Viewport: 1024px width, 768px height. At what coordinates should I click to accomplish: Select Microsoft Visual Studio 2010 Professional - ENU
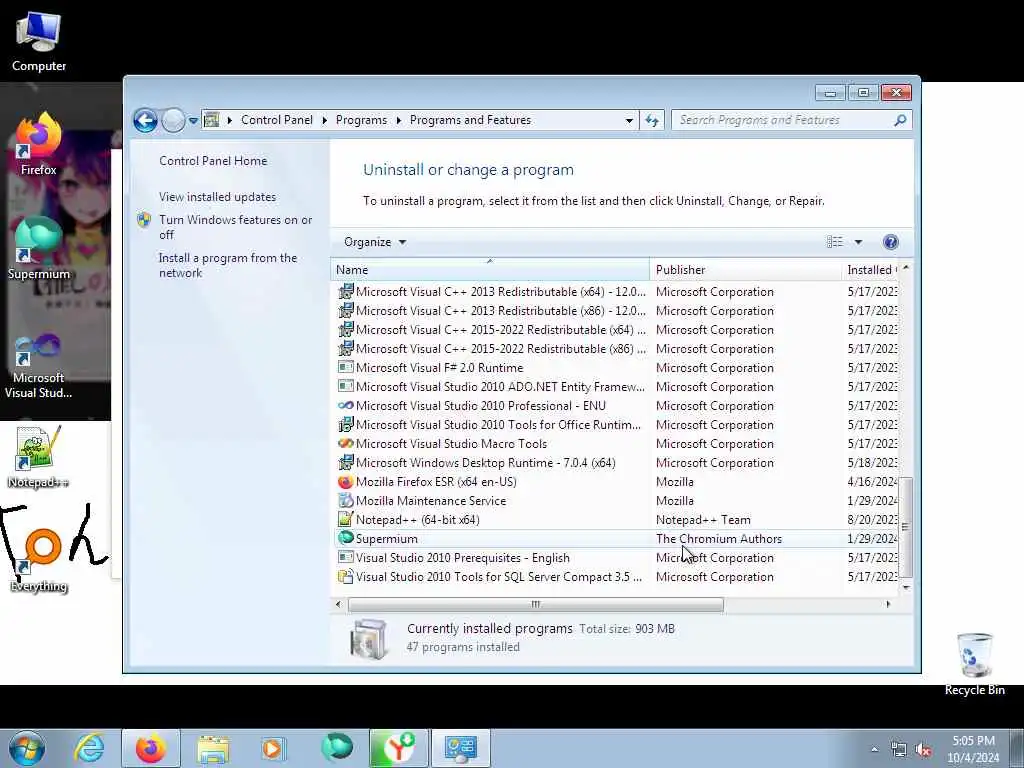click(616, 406)
